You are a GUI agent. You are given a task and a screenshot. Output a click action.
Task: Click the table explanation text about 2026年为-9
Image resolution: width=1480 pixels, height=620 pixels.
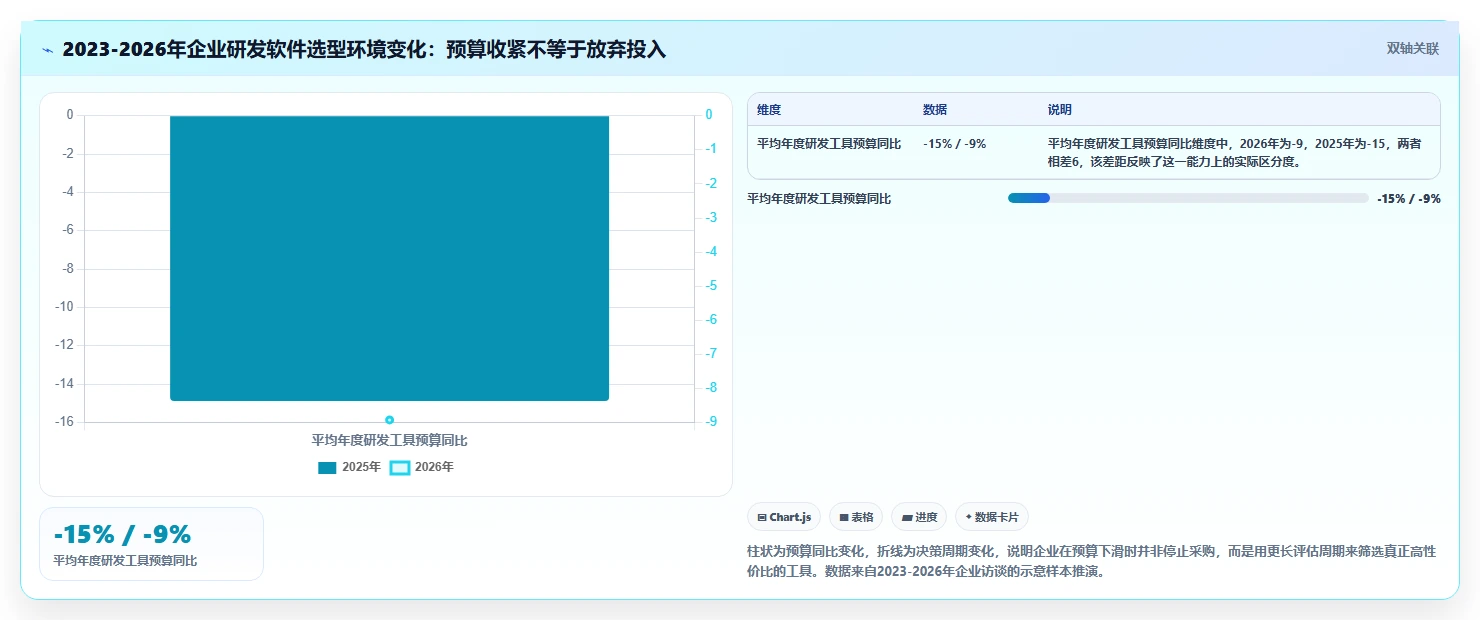pos(1235,152)
